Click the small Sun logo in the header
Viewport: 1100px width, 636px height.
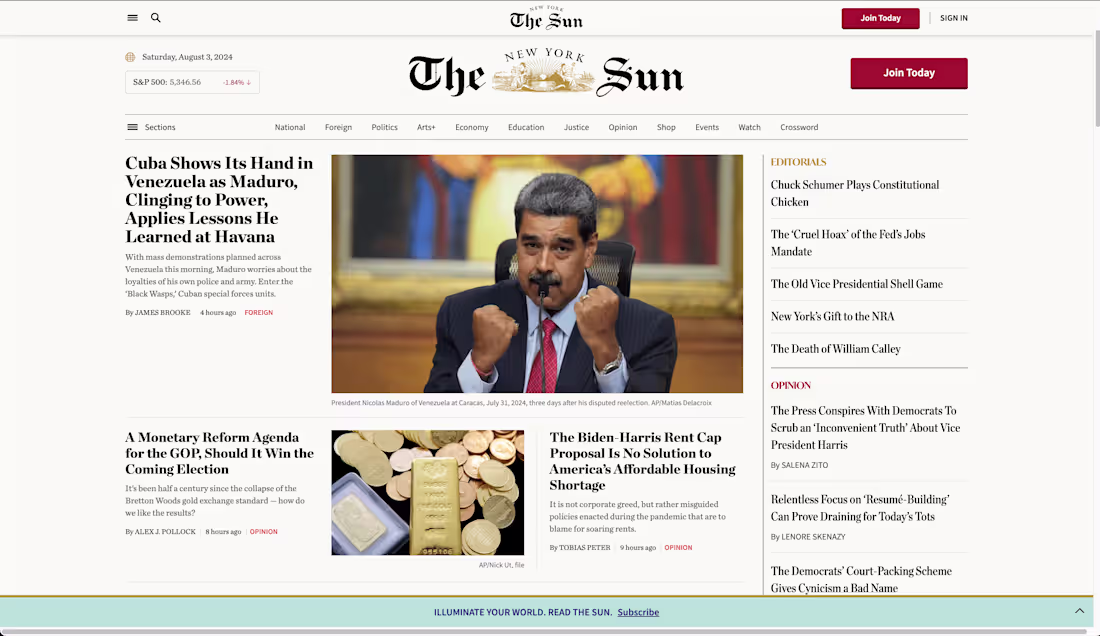[x=545, y=18]
